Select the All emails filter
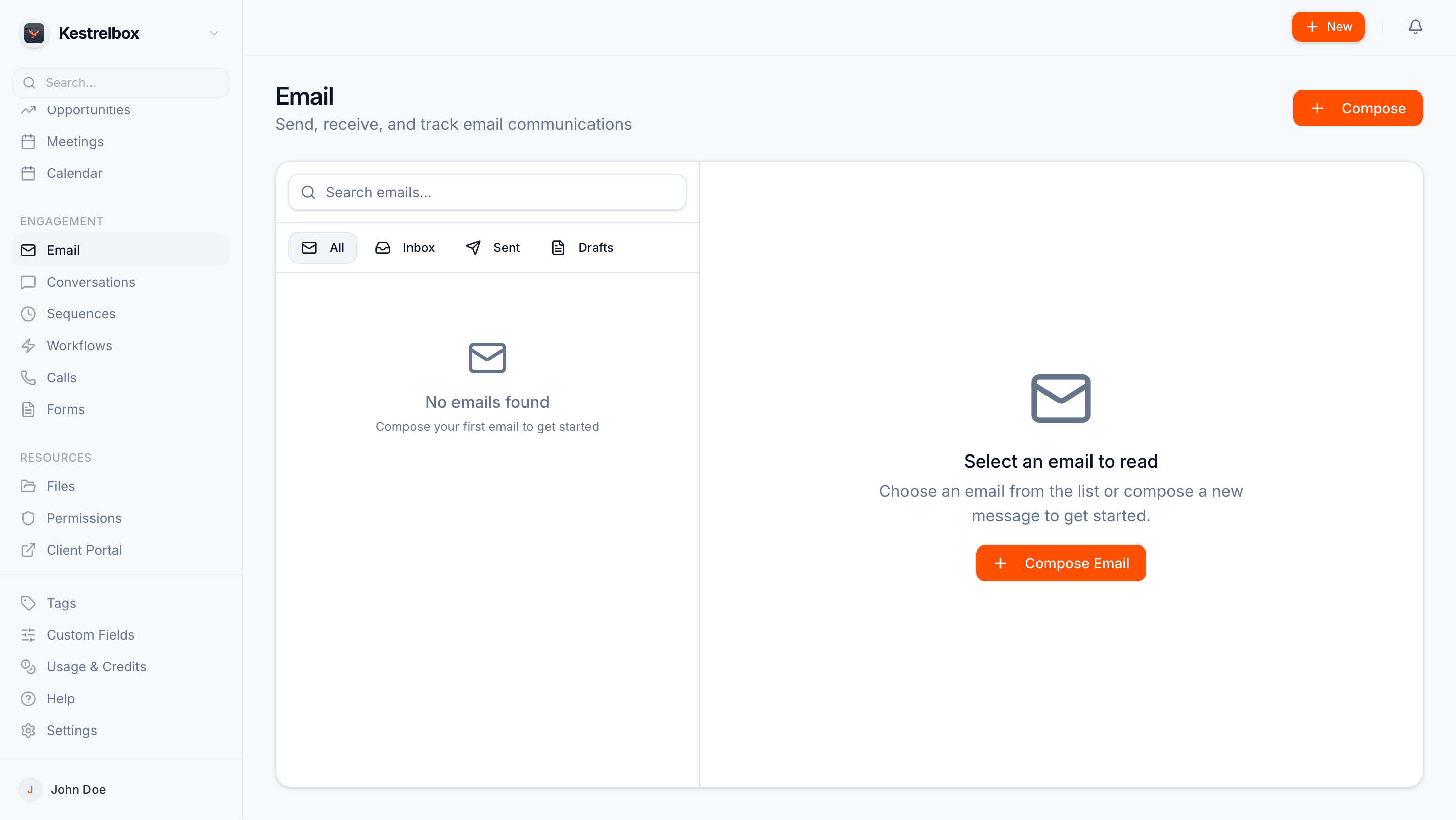 click(323, 247)
